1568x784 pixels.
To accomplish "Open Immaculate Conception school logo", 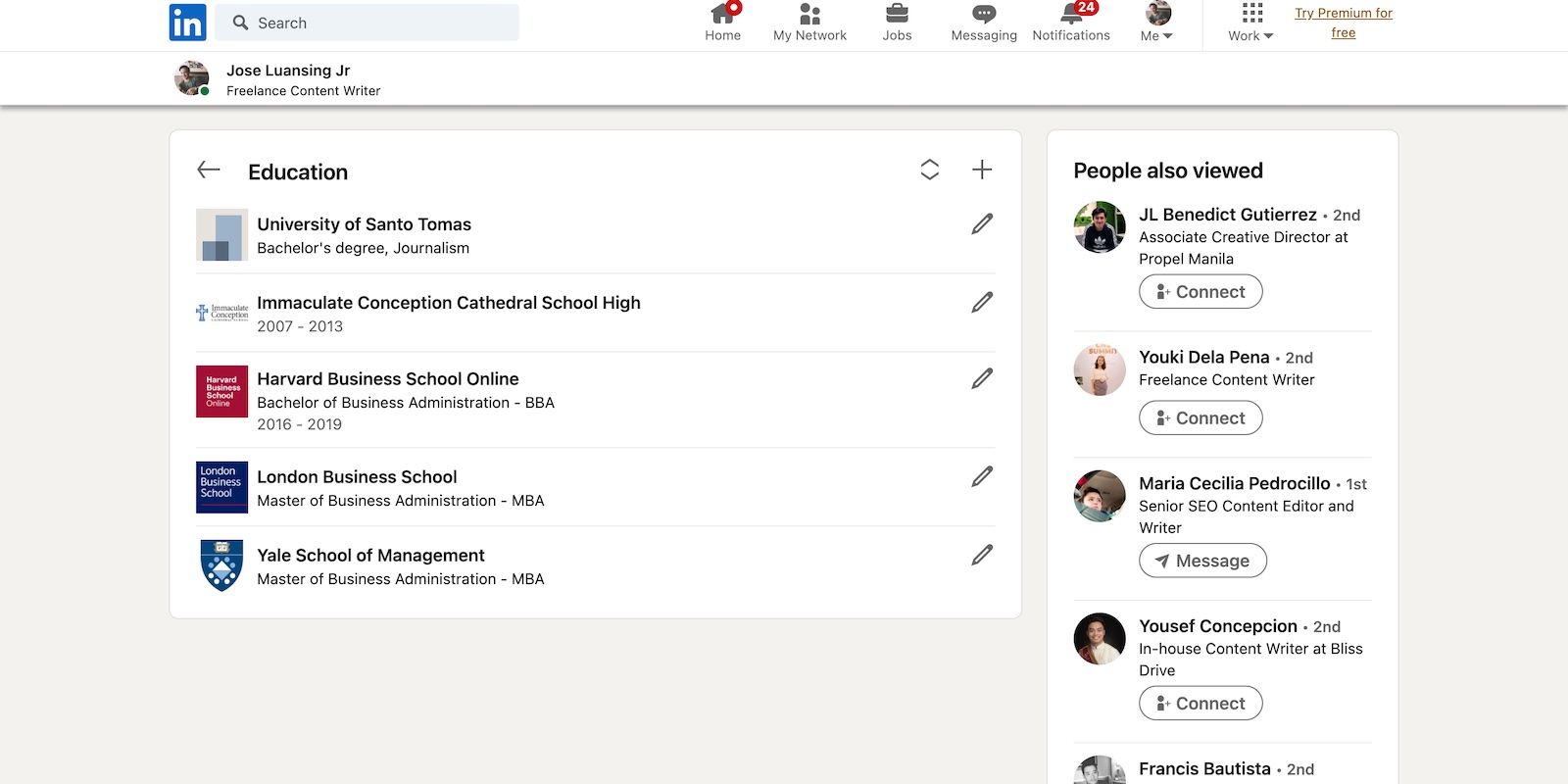I will [221, 313].
